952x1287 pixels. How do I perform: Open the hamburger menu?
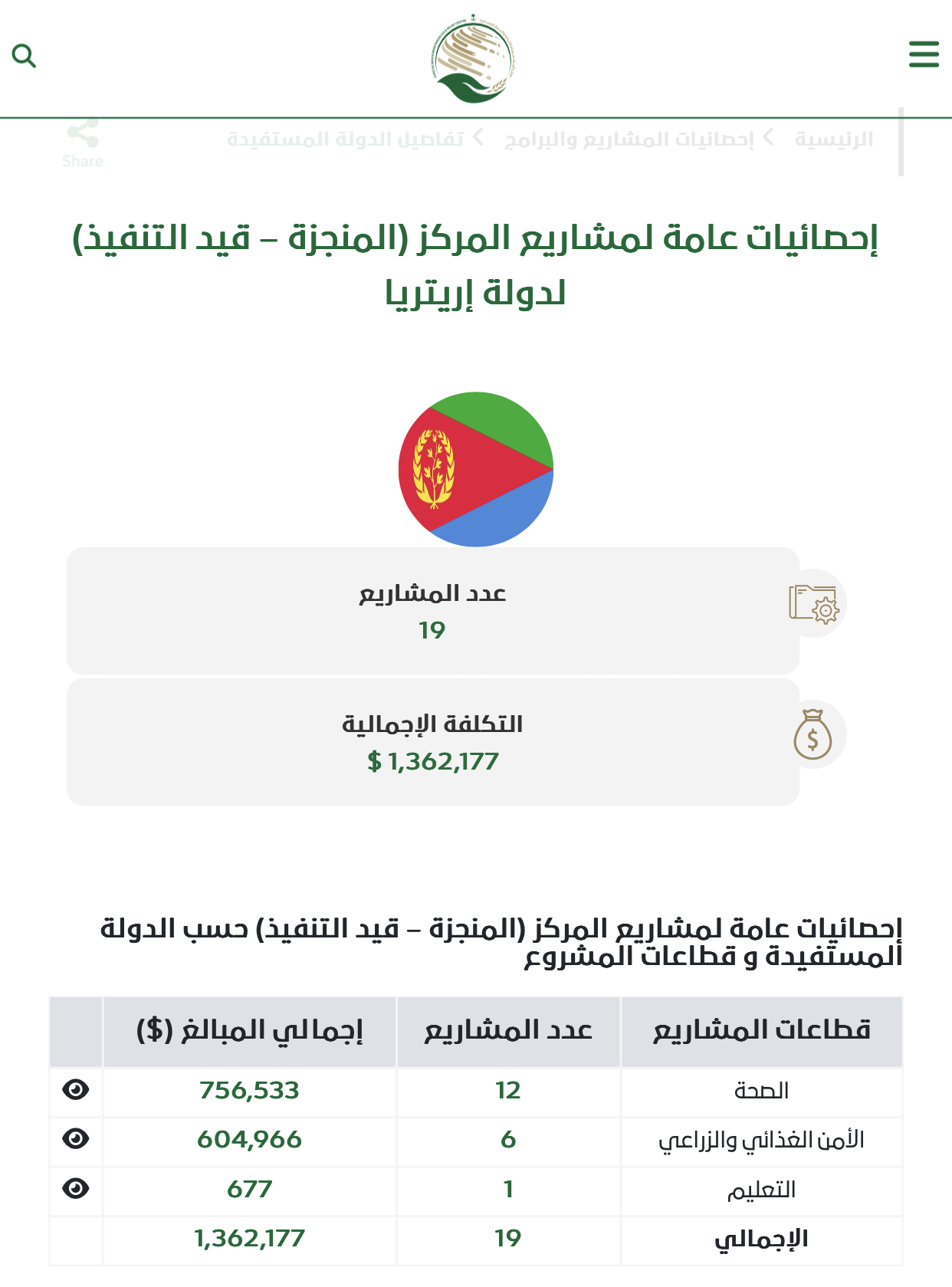coord(924,54)
